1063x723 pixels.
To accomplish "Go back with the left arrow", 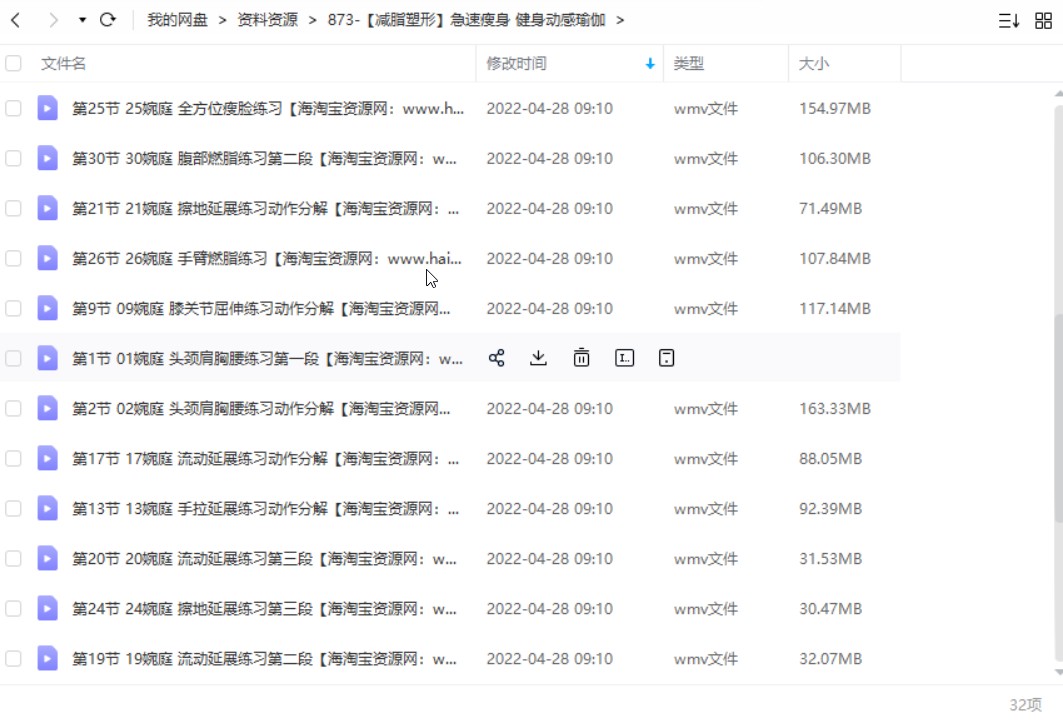I will pos(16,20).
